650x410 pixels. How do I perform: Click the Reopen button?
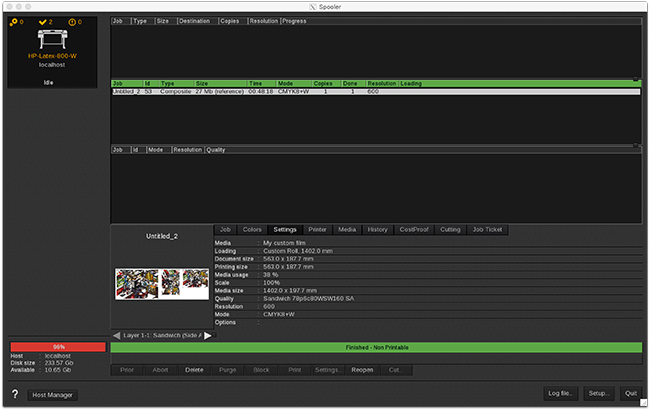tap(362, 370)
